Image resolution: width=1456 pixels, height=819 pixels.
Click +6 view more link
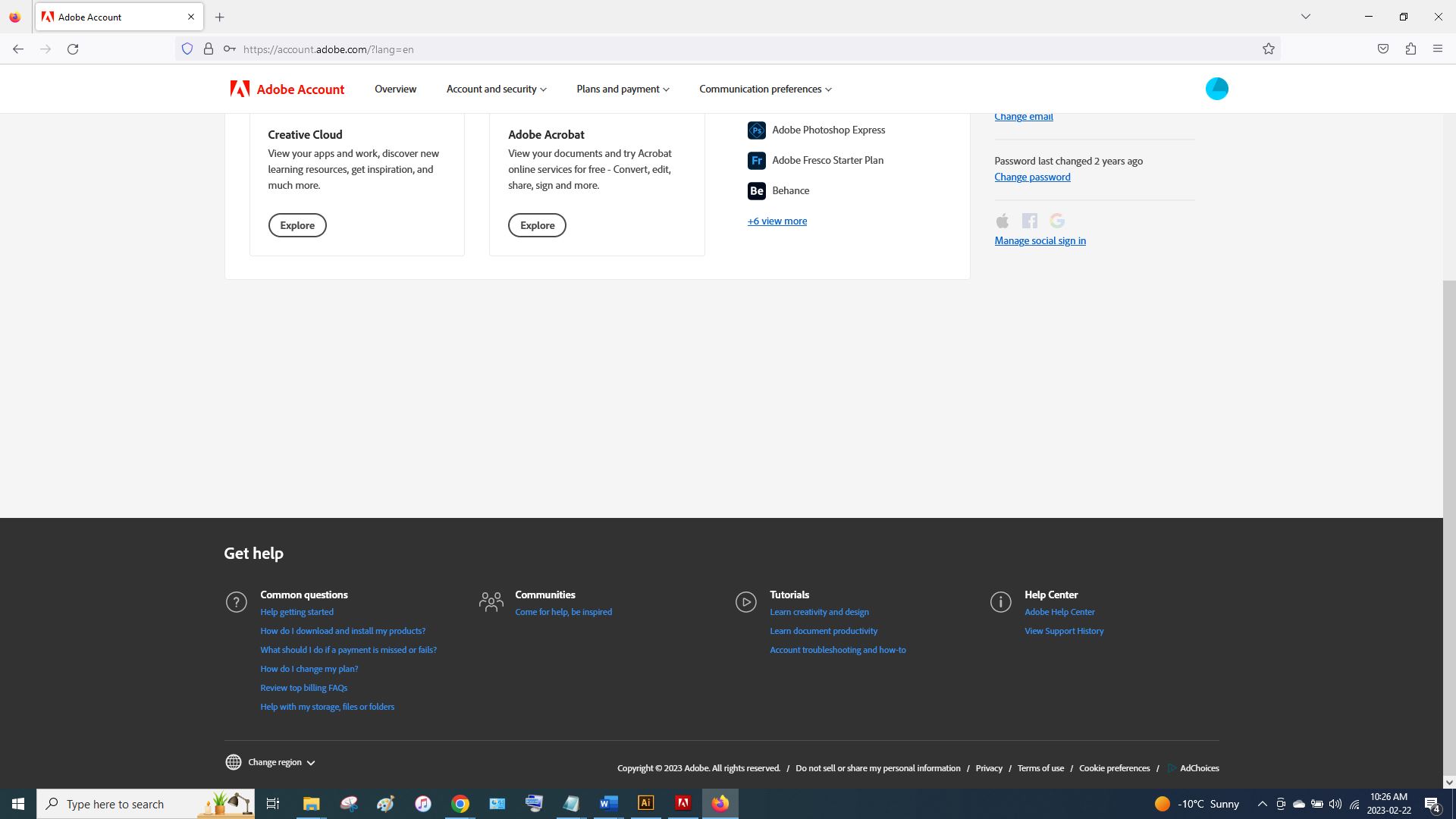pyautogui.click(x=777, y=221)
